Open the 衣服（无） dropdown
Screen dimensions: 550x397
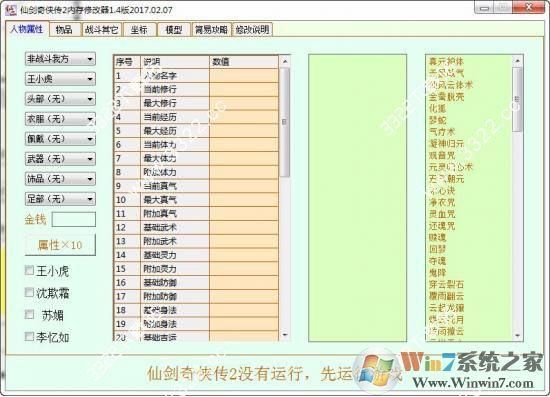coord(60,119)
